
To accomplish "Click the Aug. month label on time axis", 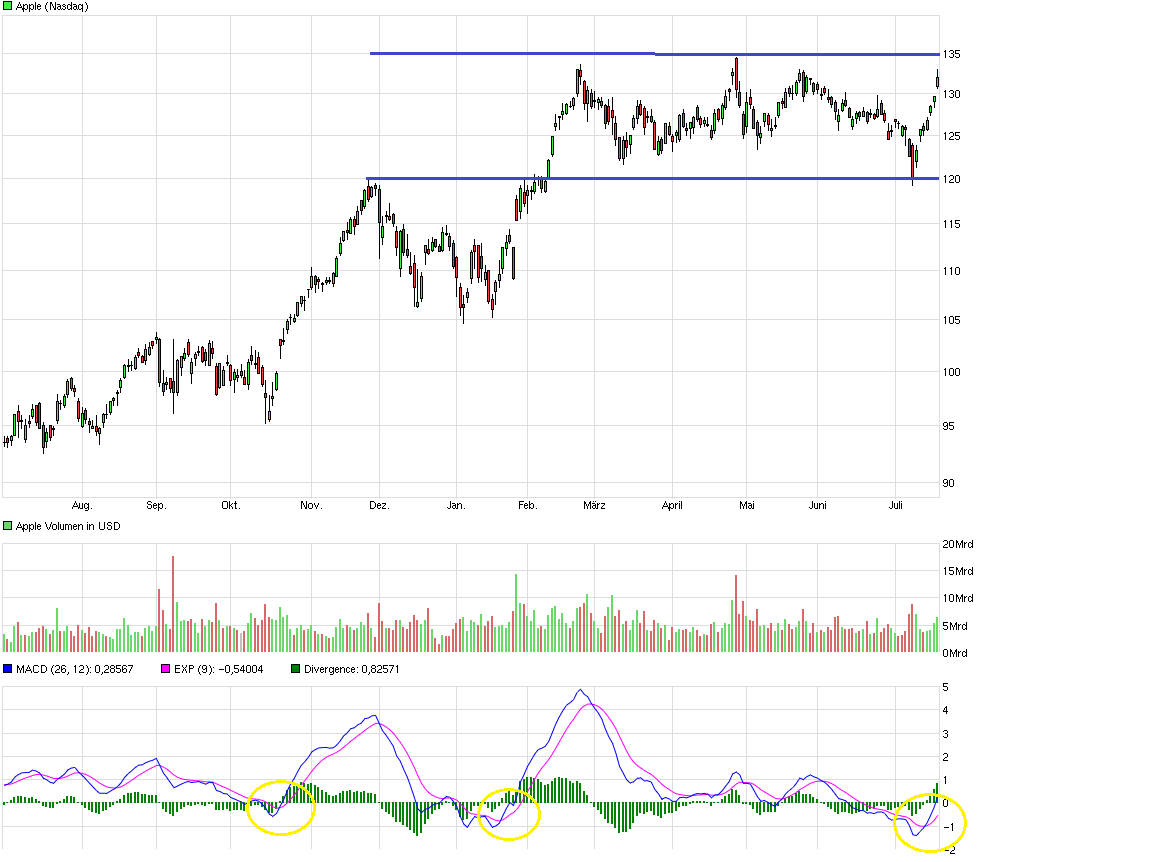I will click(83, 505).
